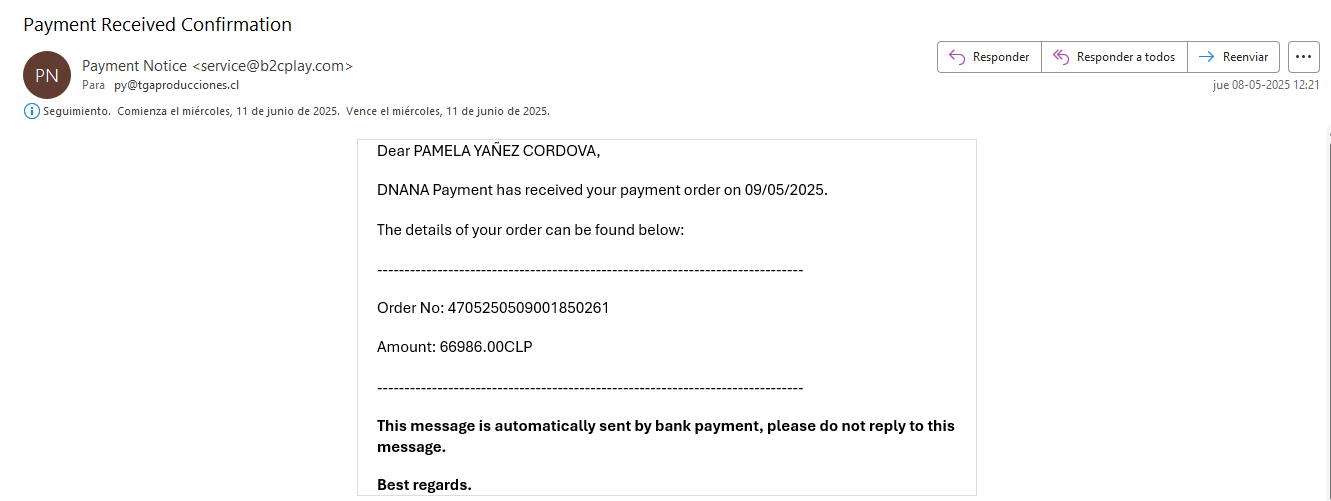The image size is (1331, 501).
Task: Click the details of your order line
Action: tap(530, 229)
